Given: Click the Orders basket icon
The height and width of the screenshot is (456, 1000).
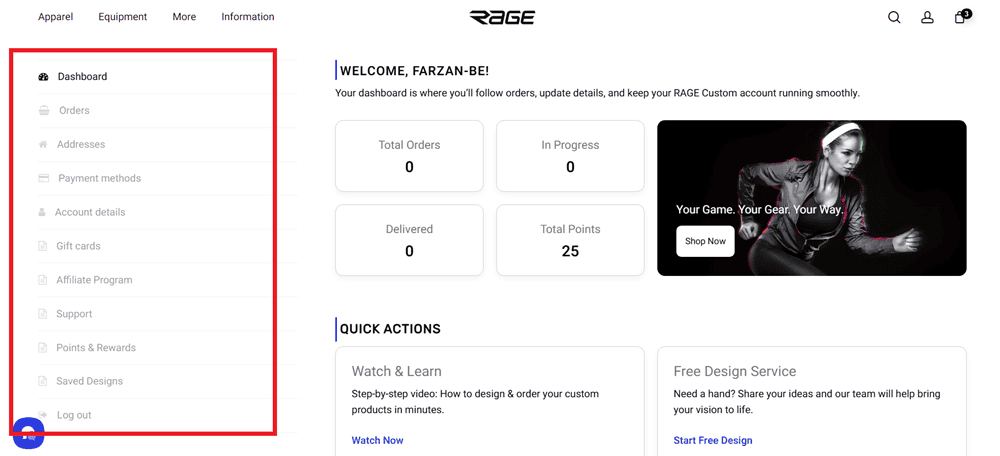Looking at the screenshot, I should (44, 111).
